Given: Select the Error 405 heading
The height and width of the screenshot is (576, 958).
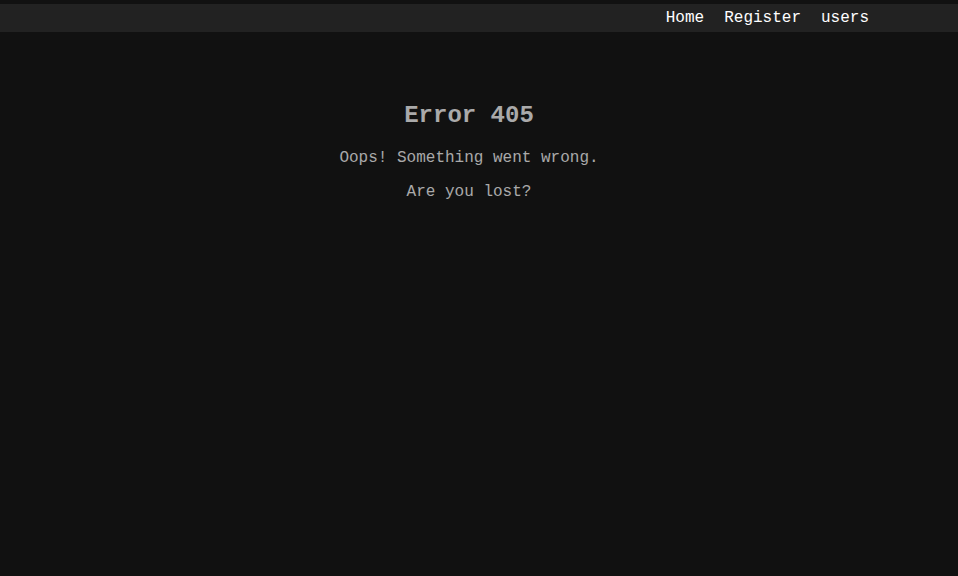Looking at the screenshot, I should 469,115.
